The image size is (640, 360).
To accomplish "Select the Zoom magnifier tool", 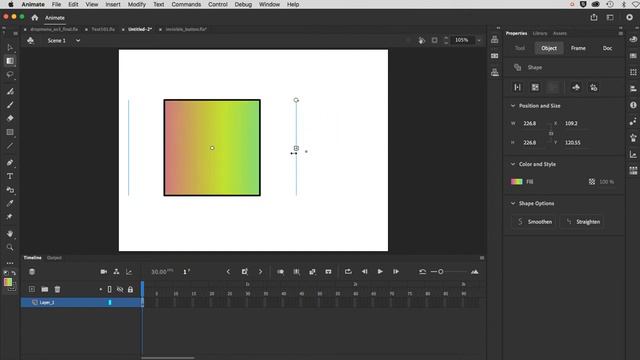I will [10, 247].
